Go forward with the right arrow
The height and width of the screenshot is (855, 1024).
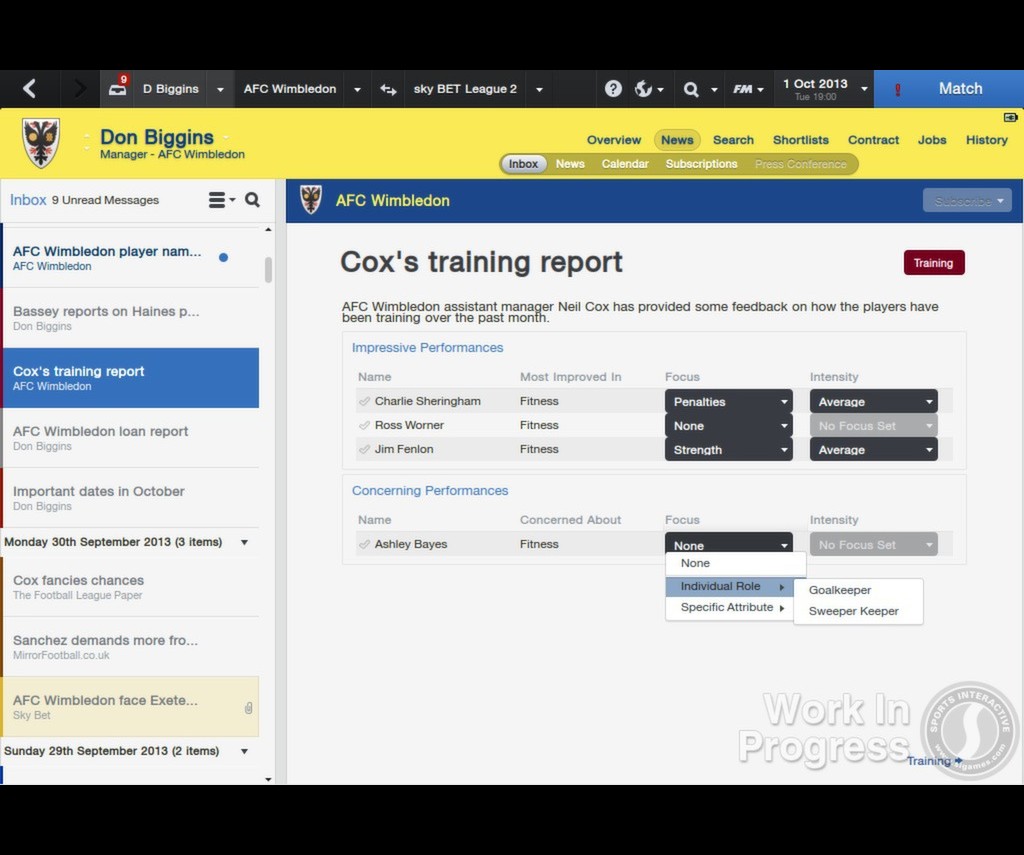pos(80,88)
